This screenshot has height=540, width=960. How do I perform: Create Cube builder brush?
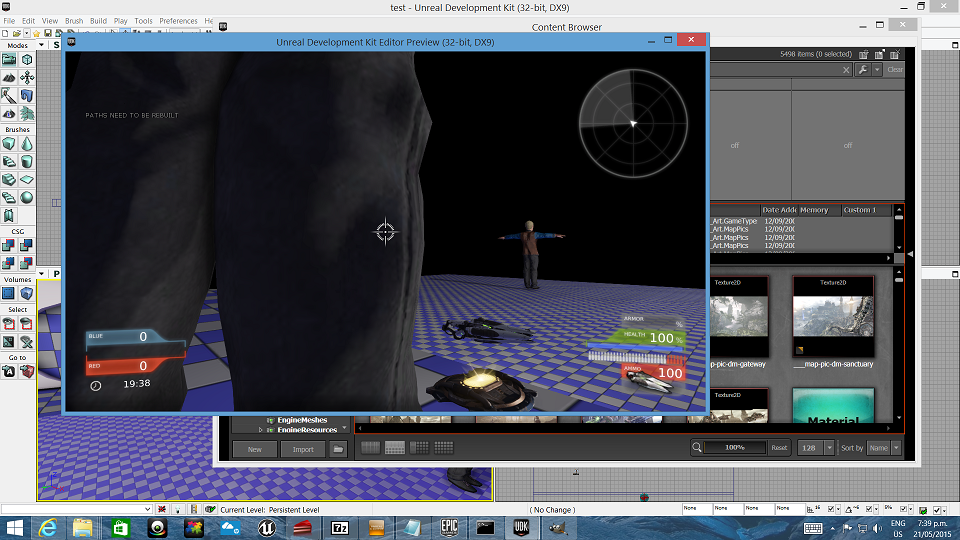pos(9,144)
